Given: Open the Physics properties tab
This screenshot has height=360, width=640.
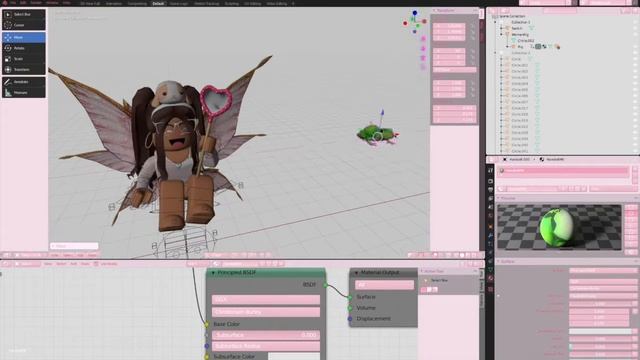Looking at the screenshot, I should point(490,252).
